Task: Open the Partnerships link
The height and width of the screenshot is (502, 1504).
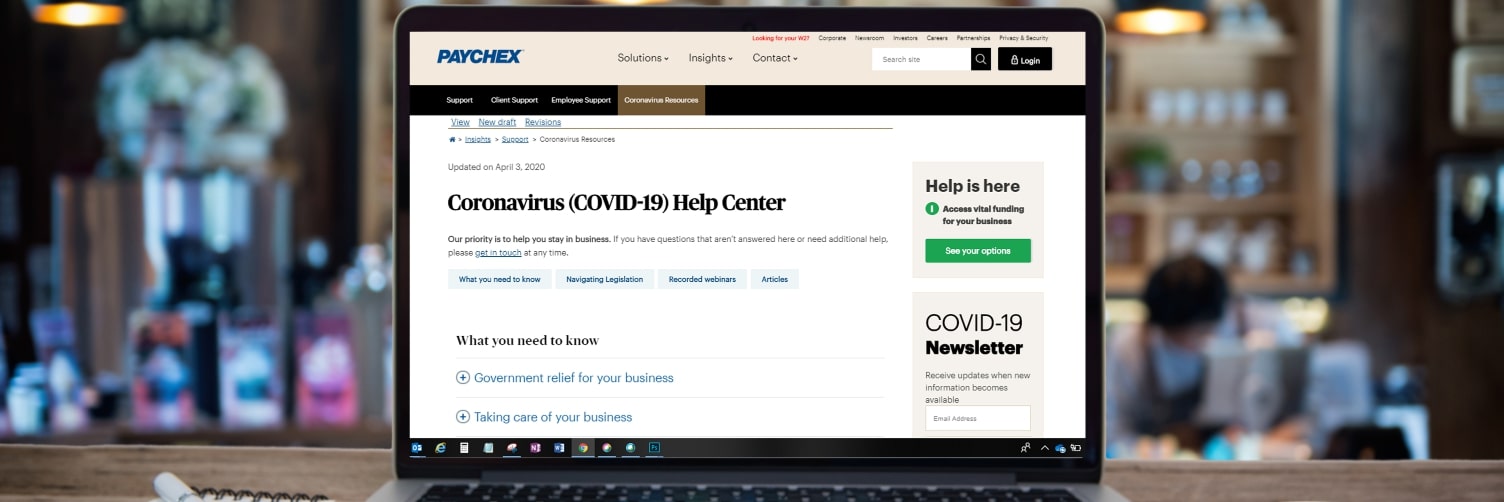Action: tap(973, 38)
